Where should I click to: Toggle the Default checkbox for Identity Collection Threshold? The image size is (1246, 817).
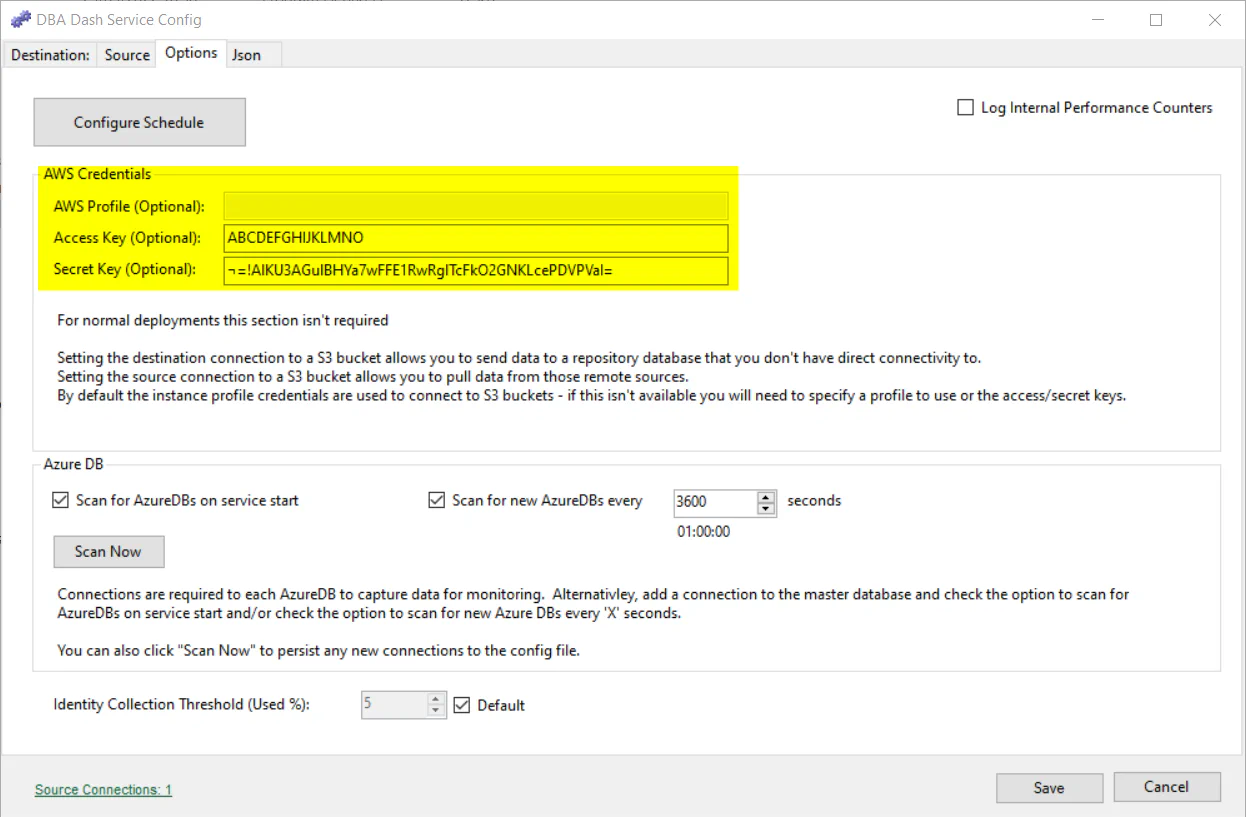pos(461,705)
